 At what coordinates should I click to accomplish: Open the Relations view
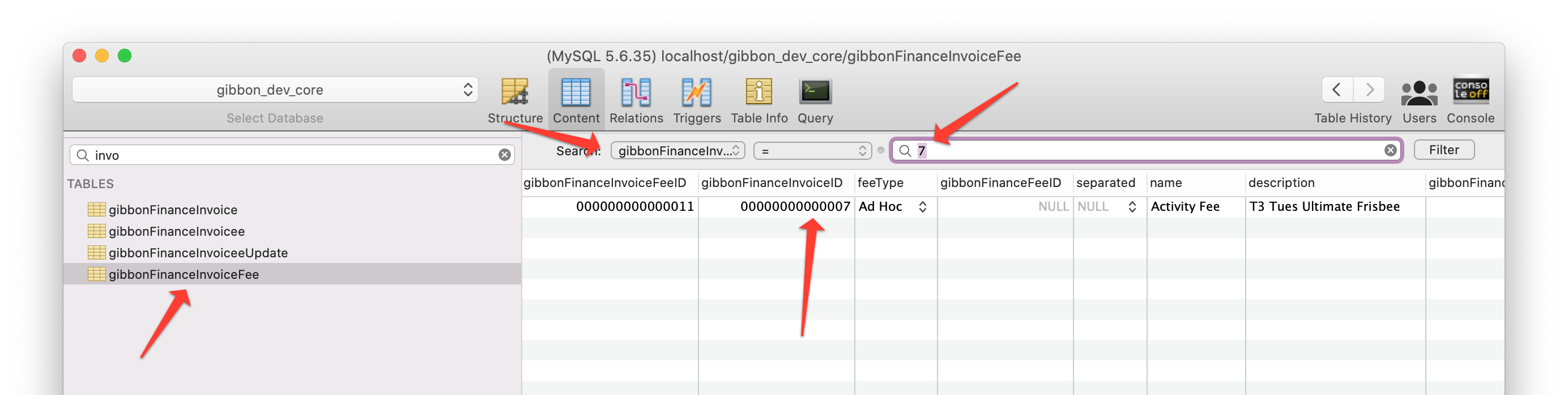point(636,100)
